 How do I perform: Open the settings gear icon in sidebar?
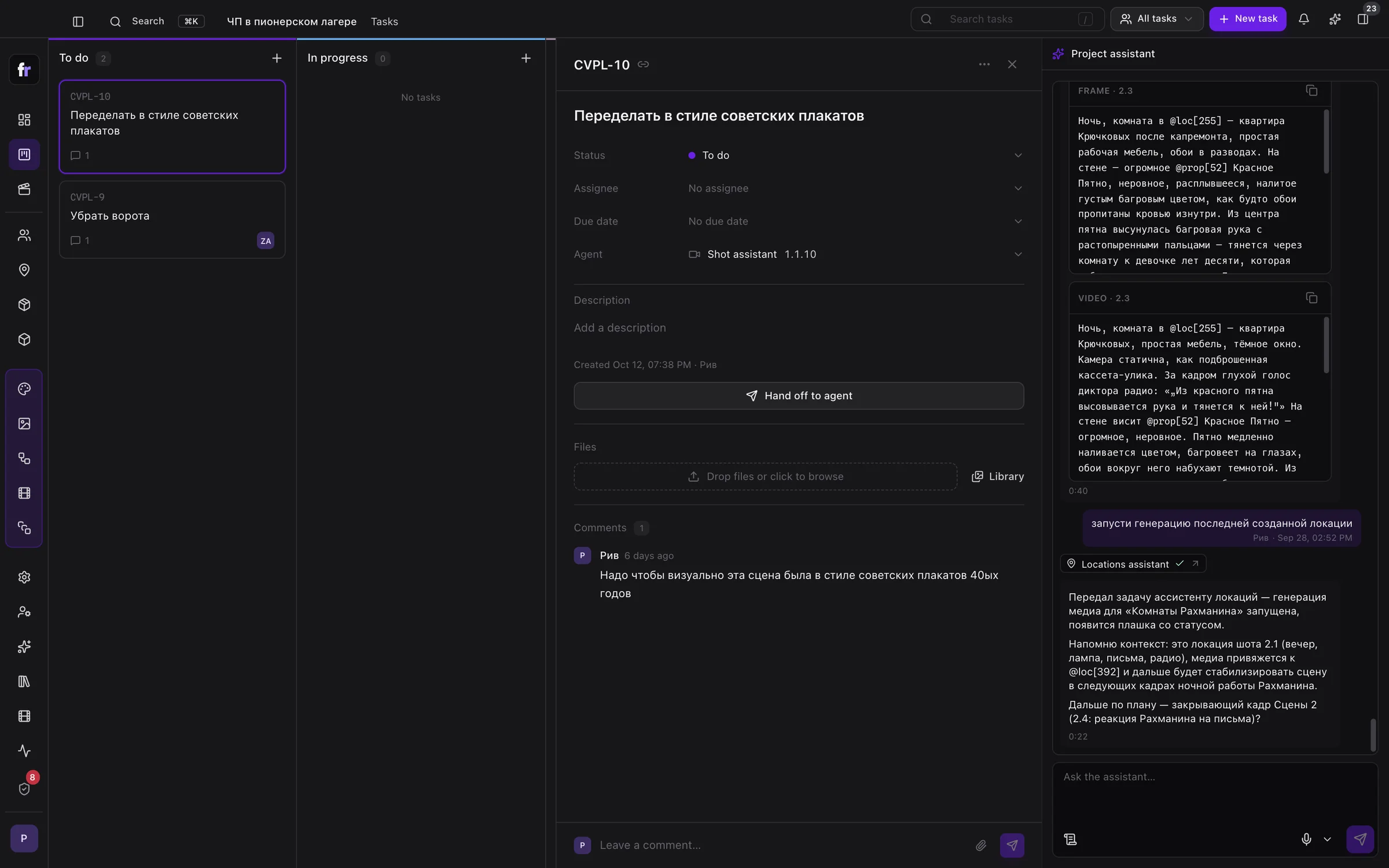pyautogui.click(x=24, y=577)
